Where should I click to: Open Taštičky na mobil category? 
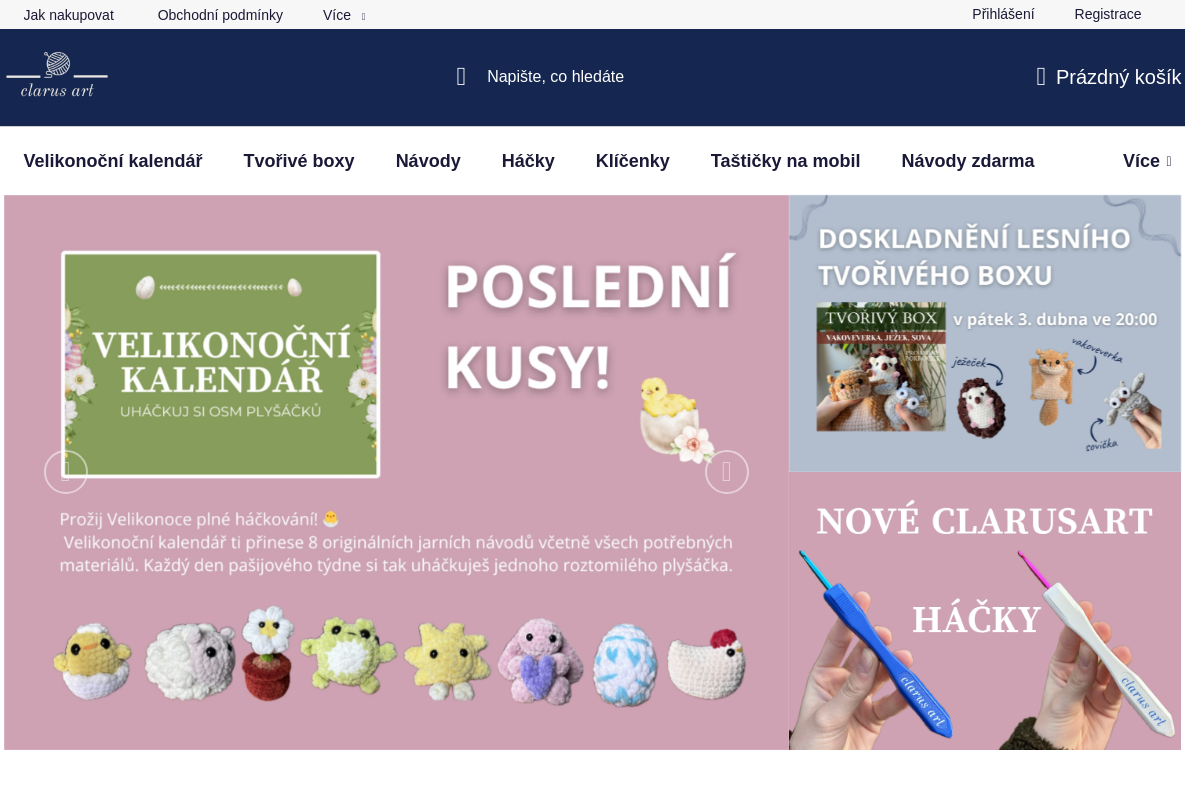click(785, 161)
